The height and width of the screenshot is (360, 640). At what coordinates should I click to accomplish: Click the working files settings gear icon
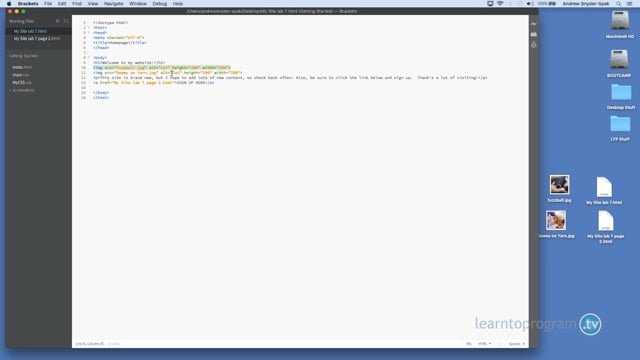pos(58,21)
